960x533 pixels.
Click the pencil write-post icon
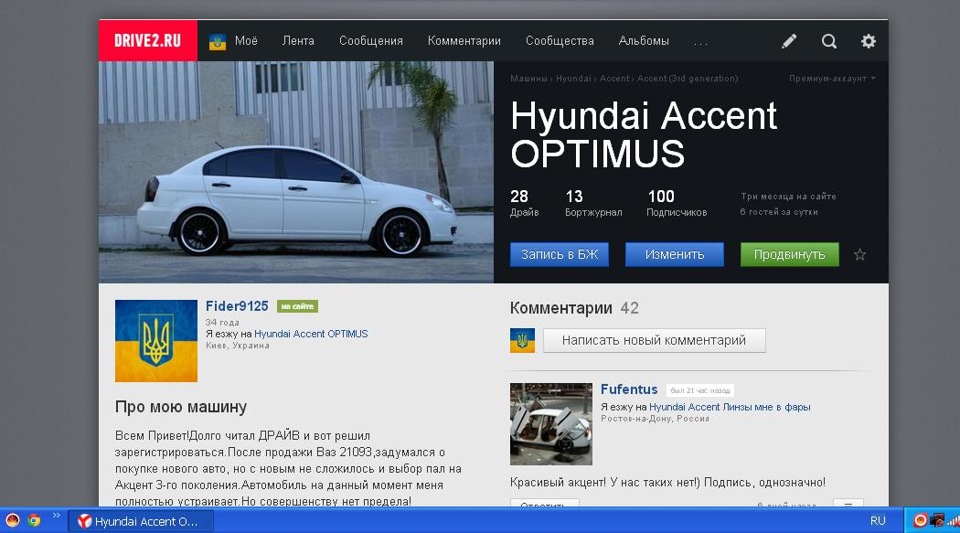[789, 41]
